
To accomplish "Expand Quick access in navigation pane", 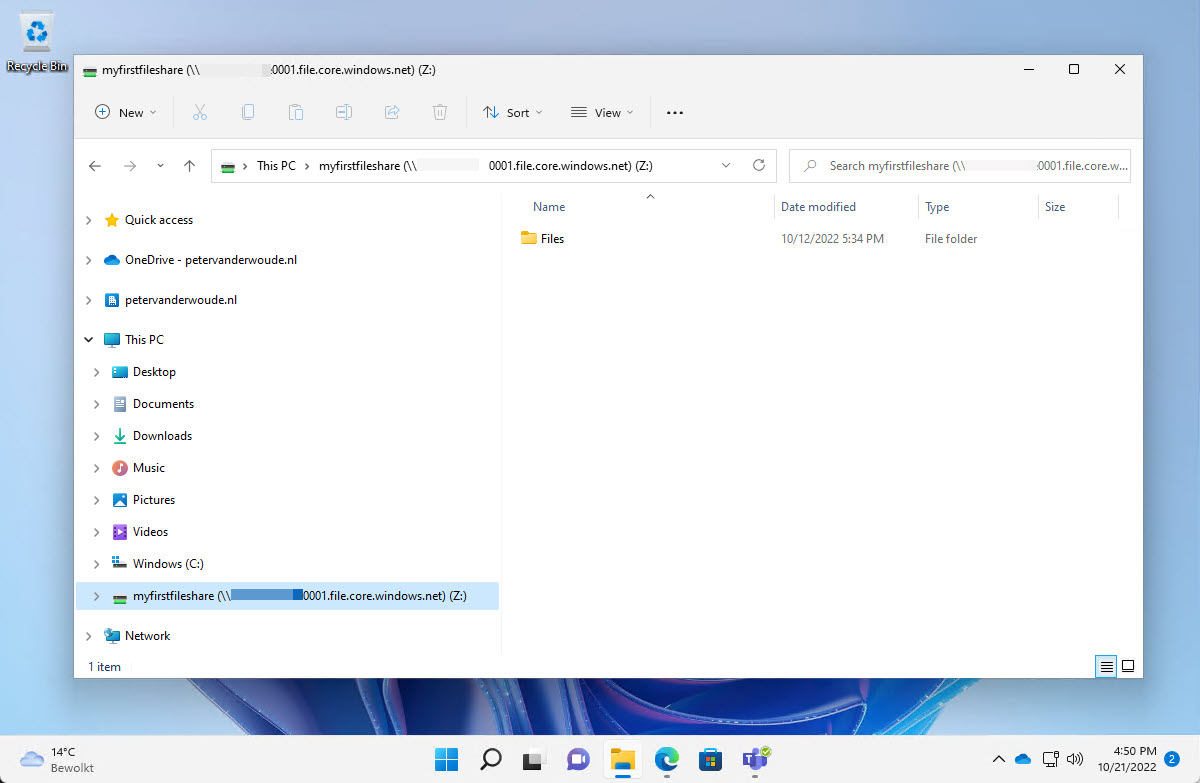I will [88, 220].
